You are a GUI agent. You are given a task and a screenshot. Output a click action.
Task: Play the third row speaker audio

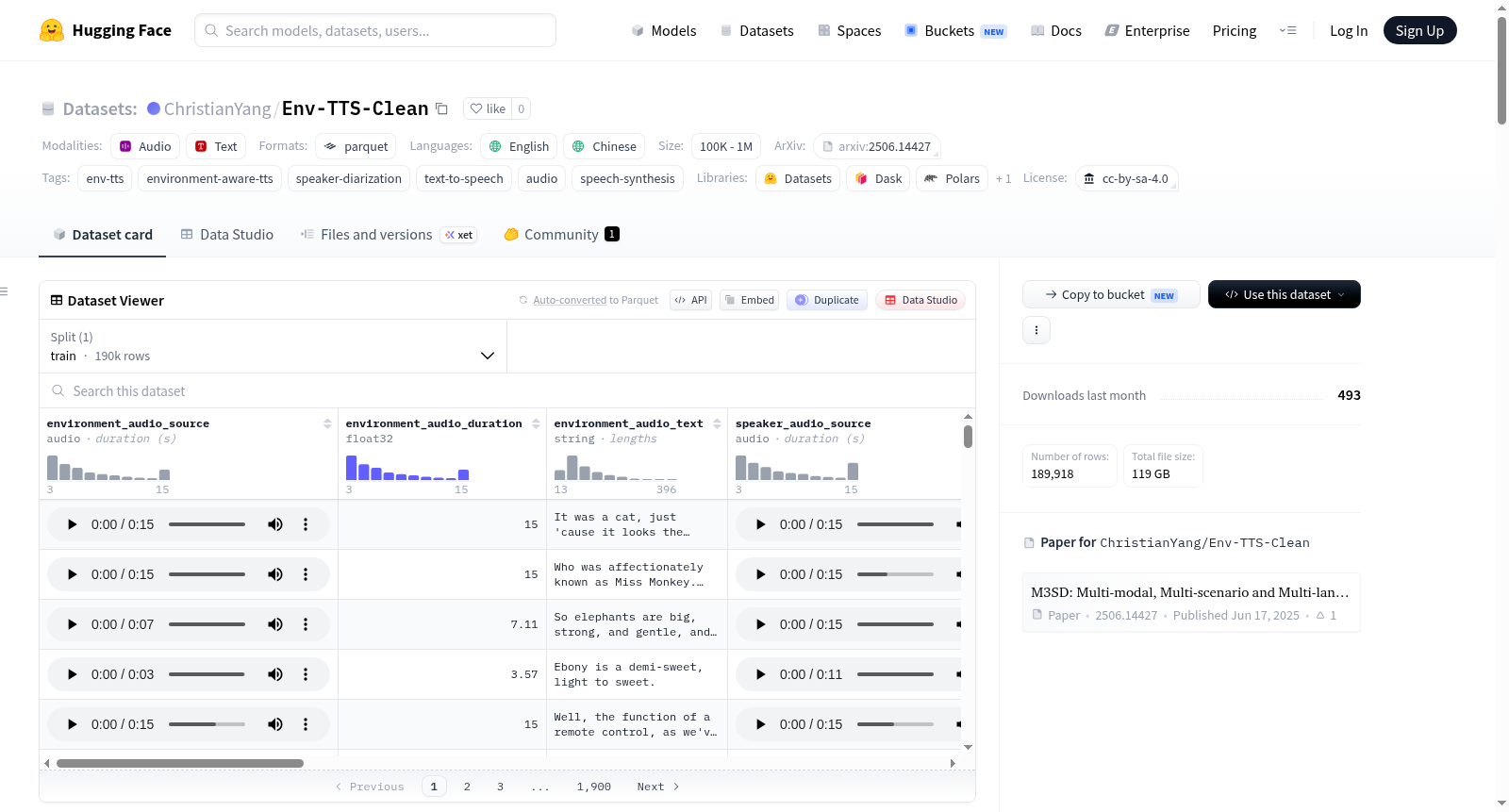pyautogui.click(x=760, y=624)
